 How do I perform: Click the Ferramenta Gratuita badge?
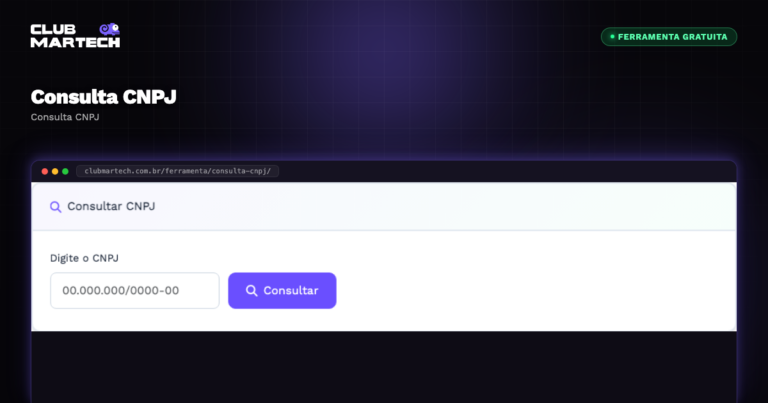point(669,37)
